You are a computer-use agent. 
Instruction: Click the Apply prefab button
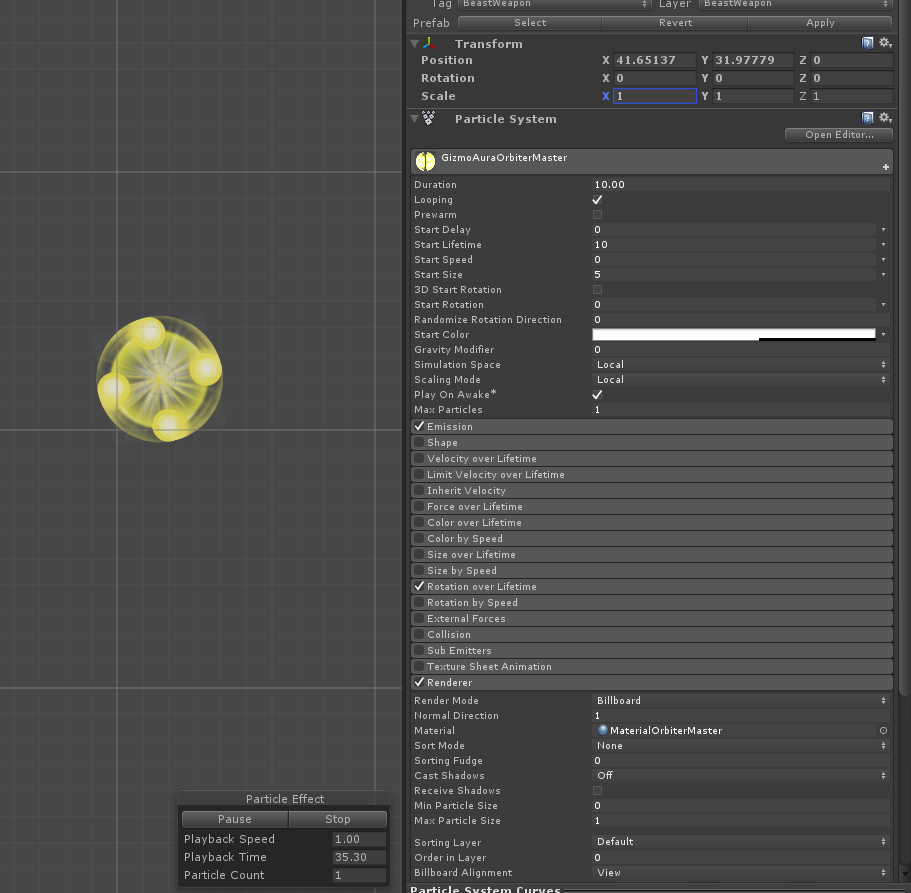coord(820,22)
